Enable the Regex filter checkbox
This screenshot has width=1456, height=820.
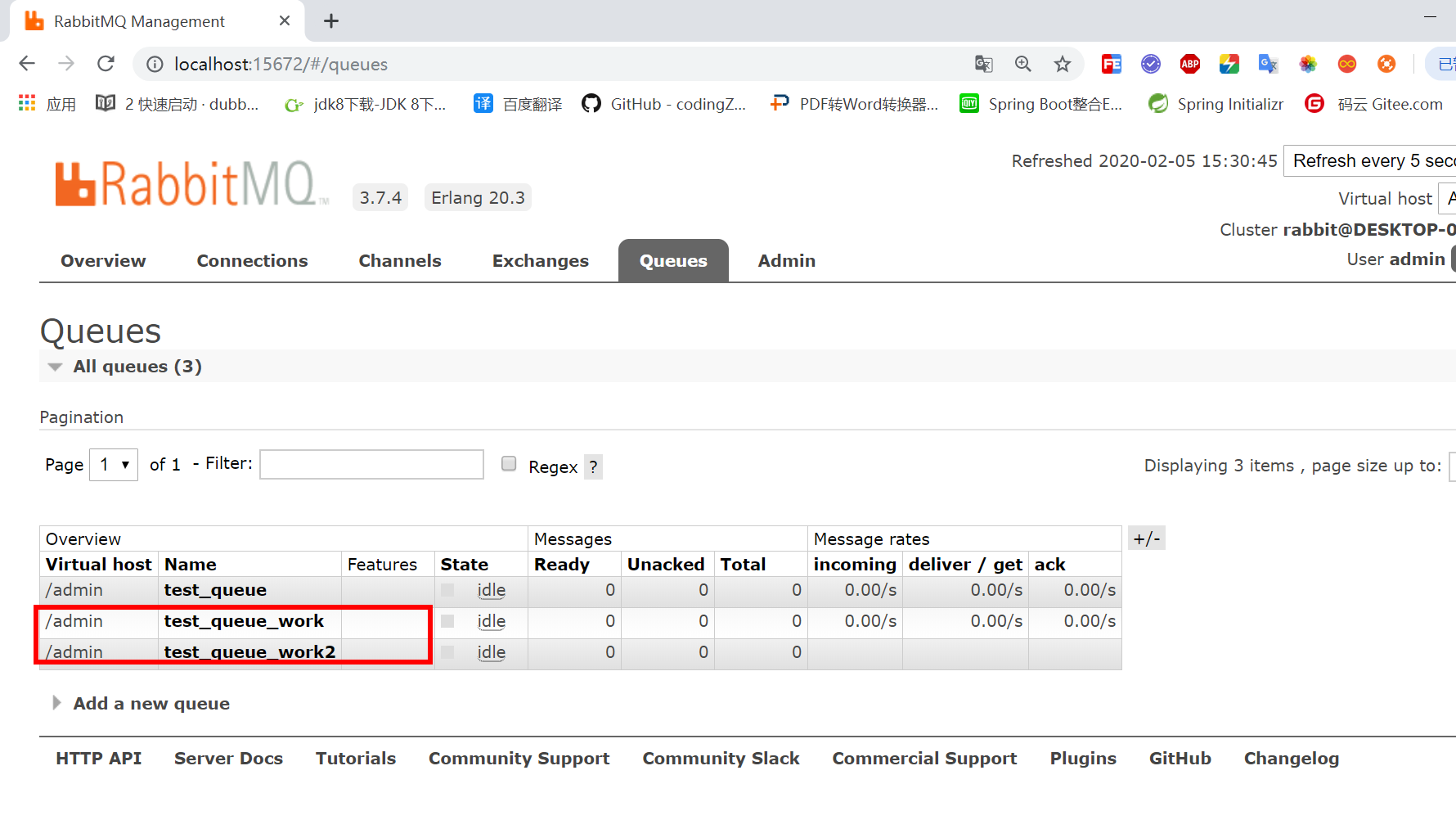point(509,464)
